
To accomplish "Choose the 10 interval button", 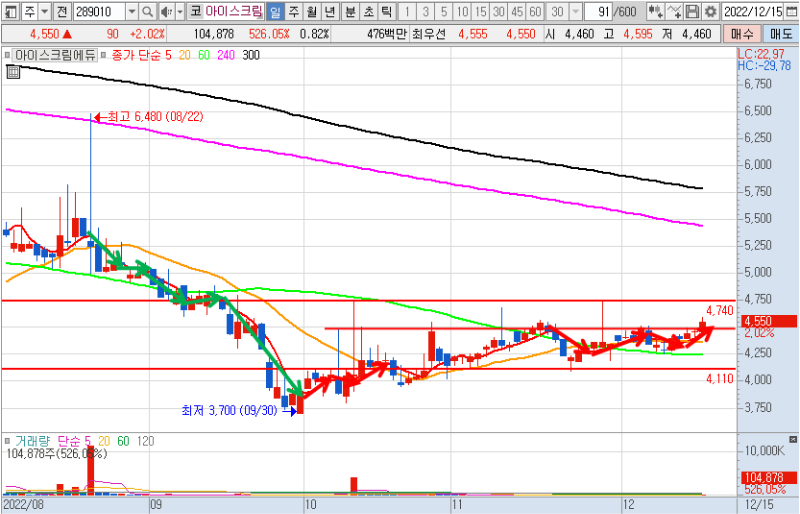I will [462, 11].
